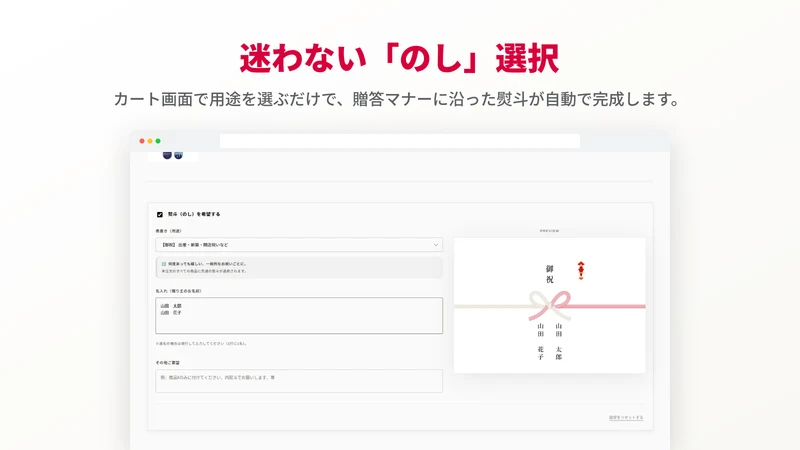800x450 pixels.
Task: Click the カート画面で用途を選ぶだけで subtitle text
Action: point(225,99)
